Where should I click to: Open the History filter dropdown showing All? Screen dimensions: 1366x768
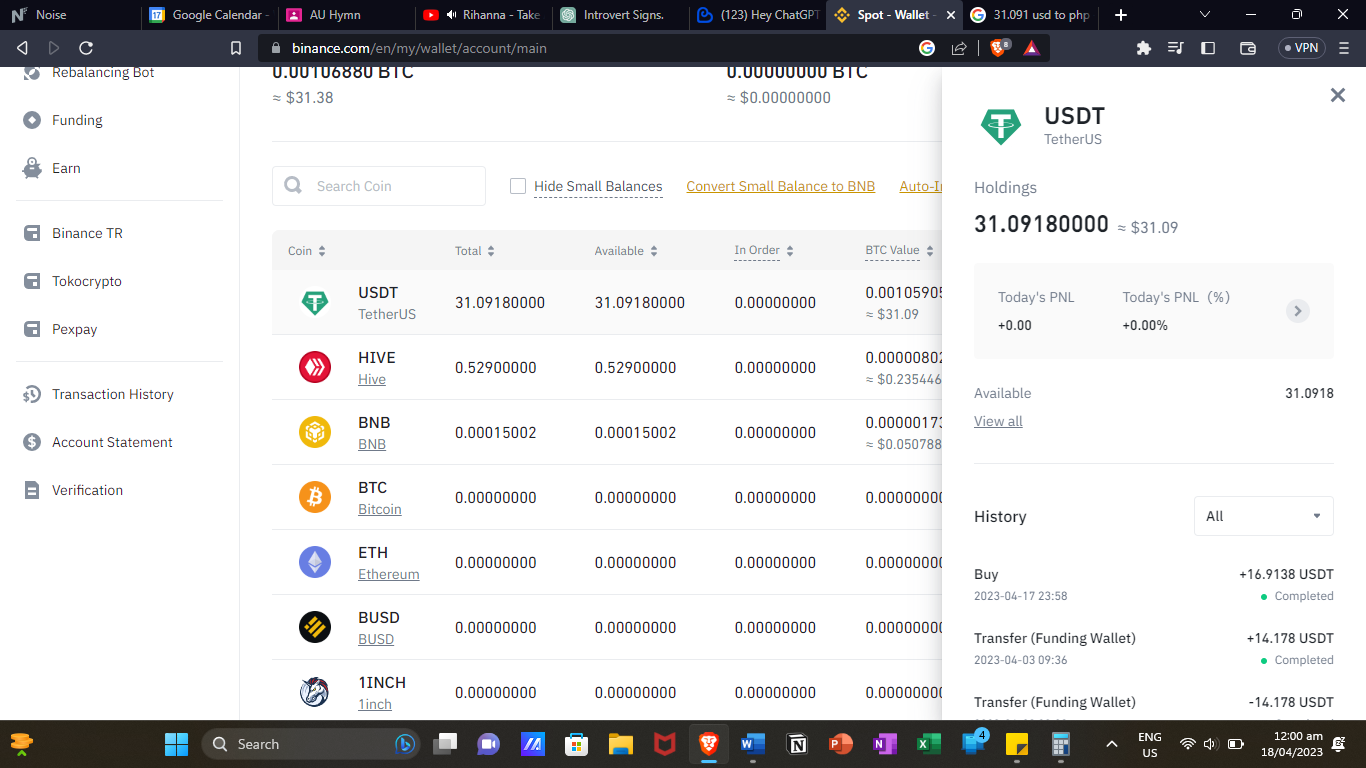(1264, 516)
